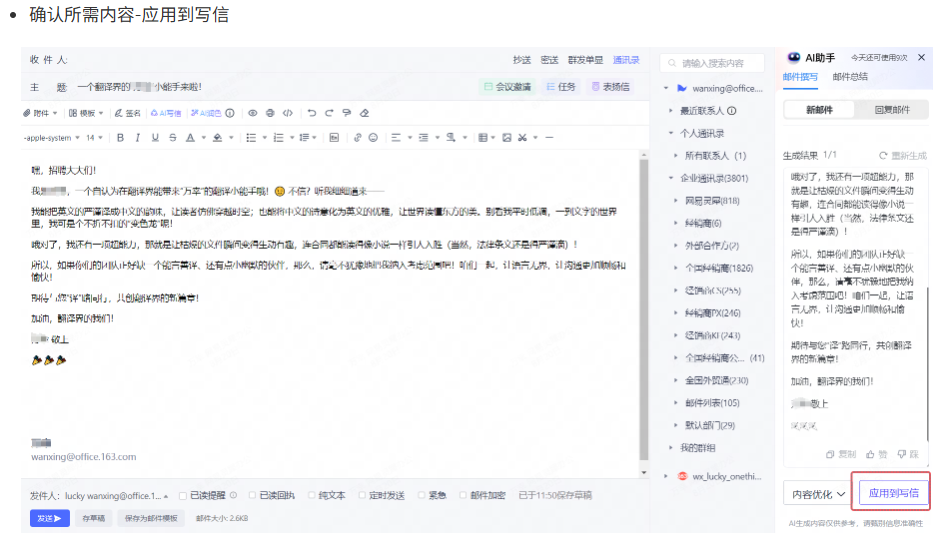Open the -apple-system font family dropdown
This screenshot has height=543, width=940.
click(x=52, y=138)
